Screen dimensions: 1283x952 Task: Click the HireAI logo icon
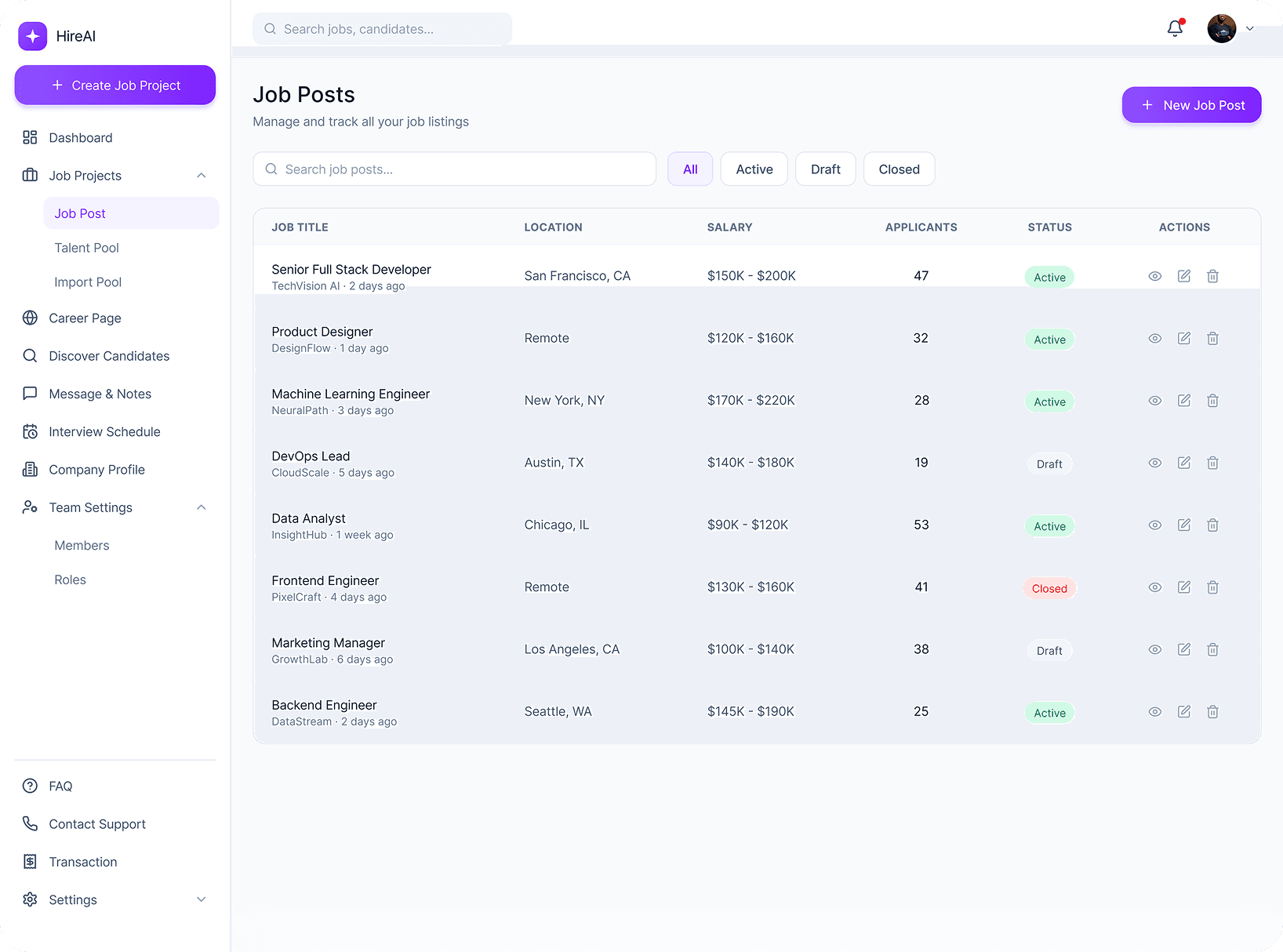coord(33,36)
